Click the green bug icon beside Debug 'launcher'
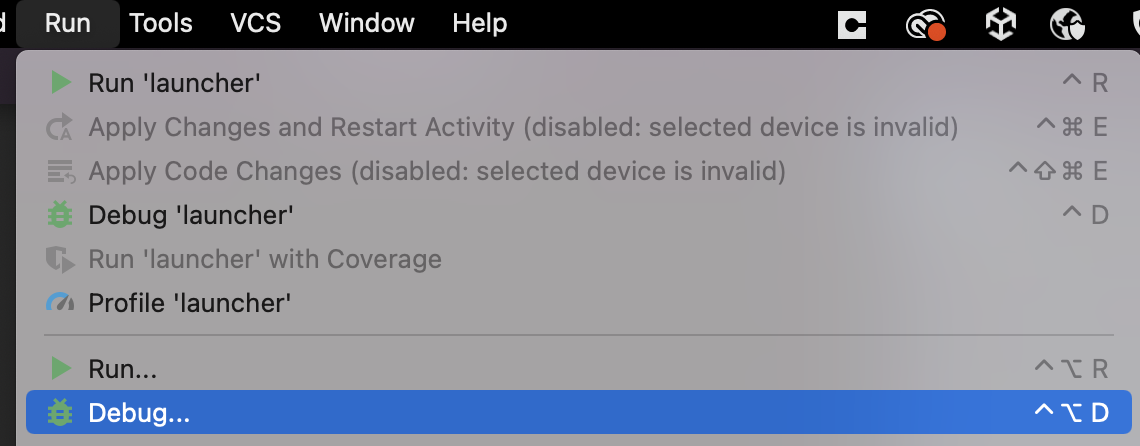The image size is (1140, 446). coord(60,215)
